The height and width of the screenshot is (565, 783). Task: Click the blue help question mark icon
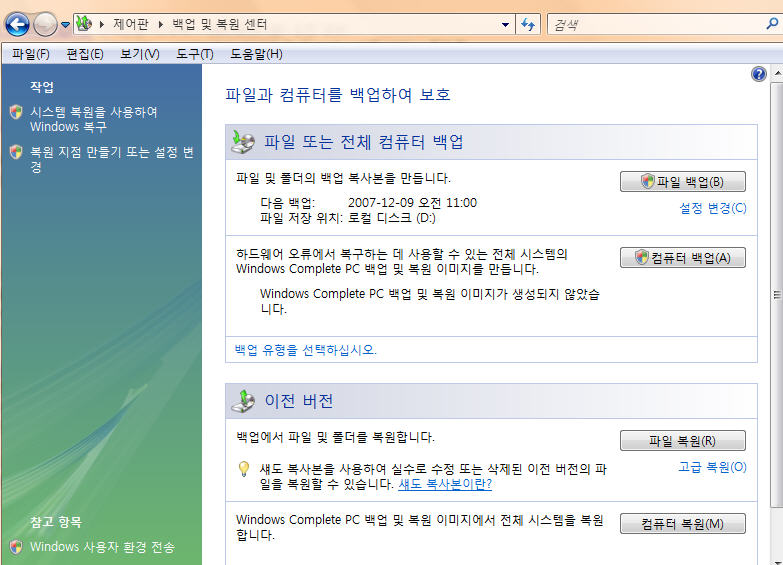759,74
